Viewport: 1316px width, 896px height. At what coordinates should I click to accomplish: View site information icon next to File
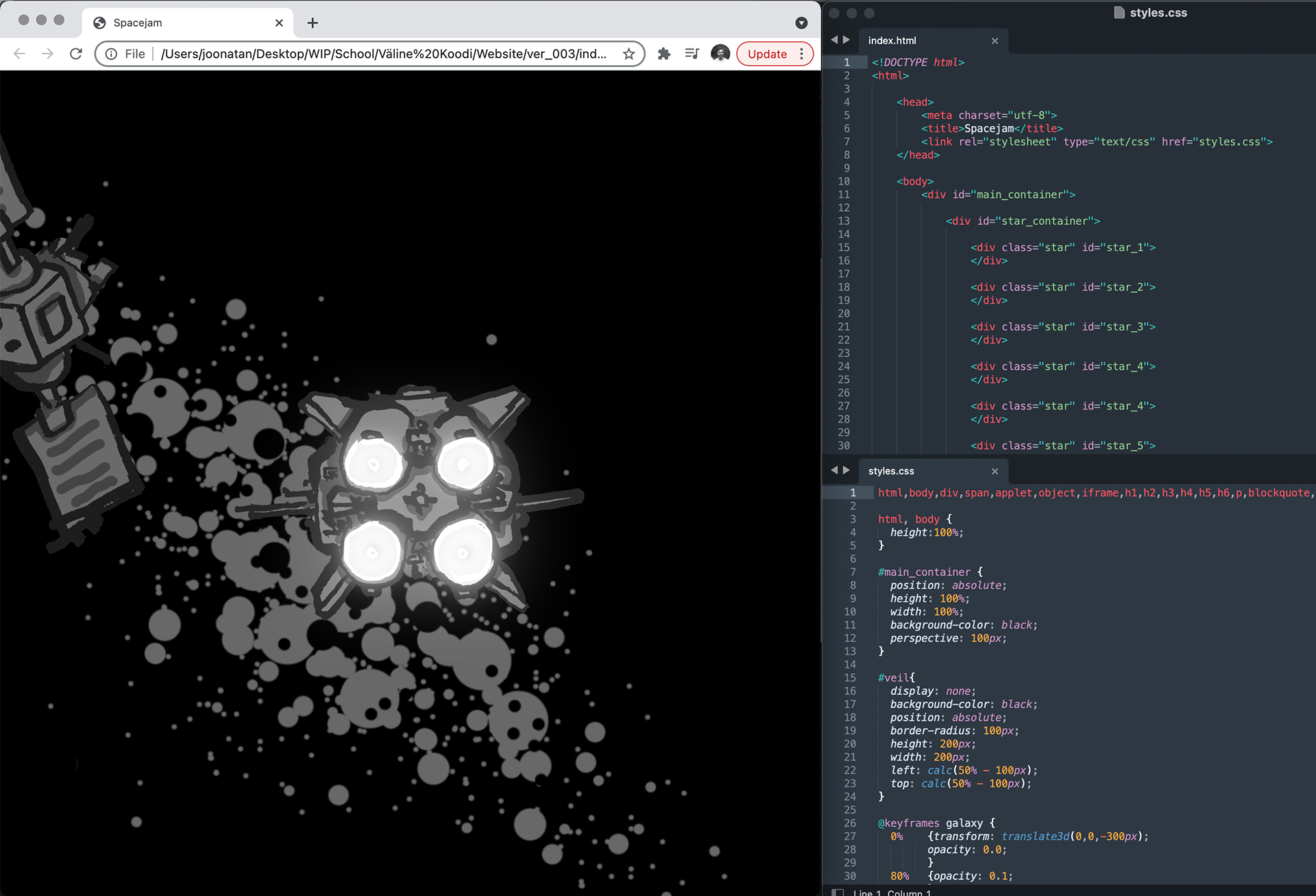111,53
